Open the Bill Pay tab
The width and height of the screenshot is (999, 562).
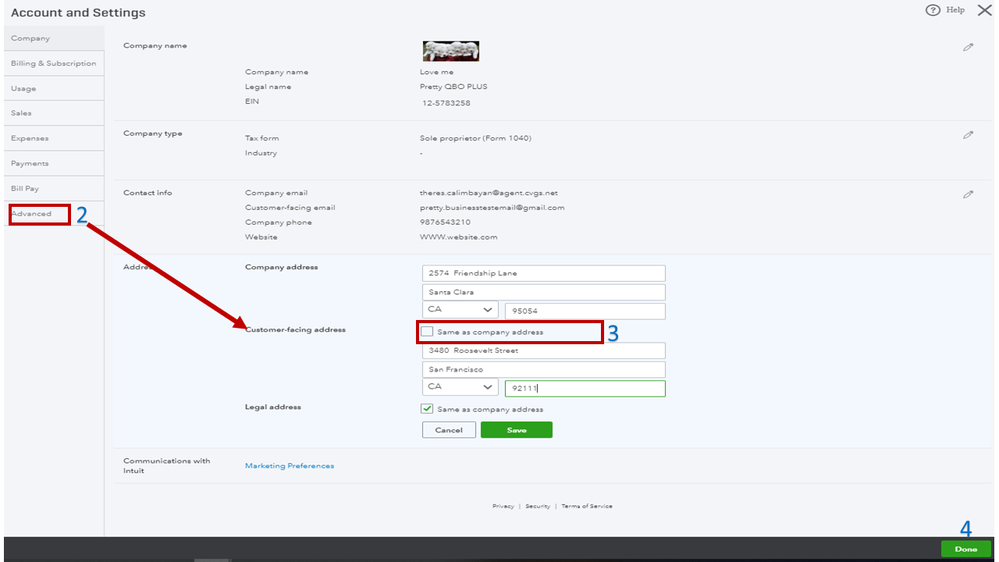[x=54, y=189]
